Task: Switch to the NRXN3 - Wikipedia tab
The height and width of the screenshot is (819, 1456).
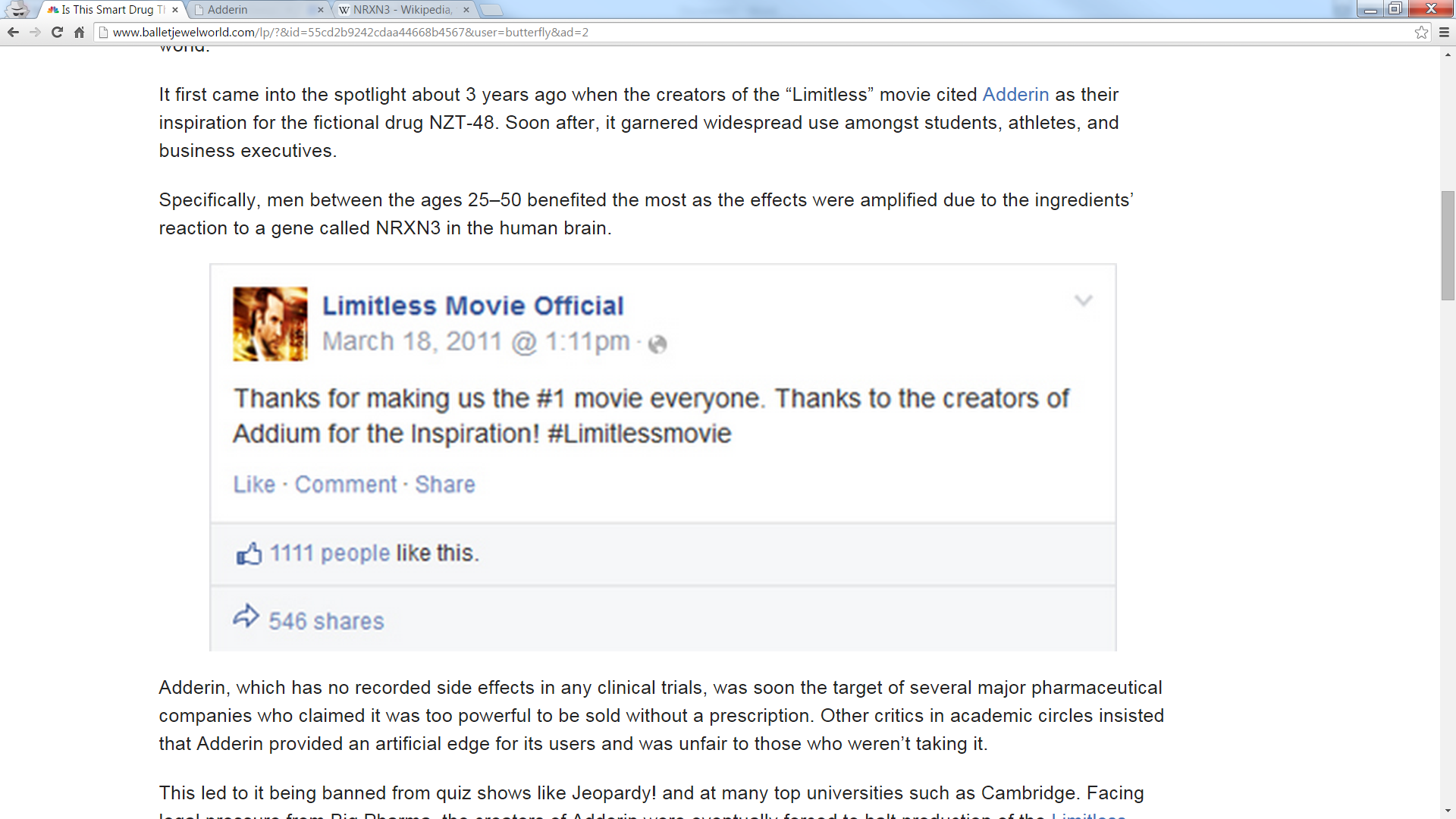Action: pyautogui.click(x=402, y=10)
